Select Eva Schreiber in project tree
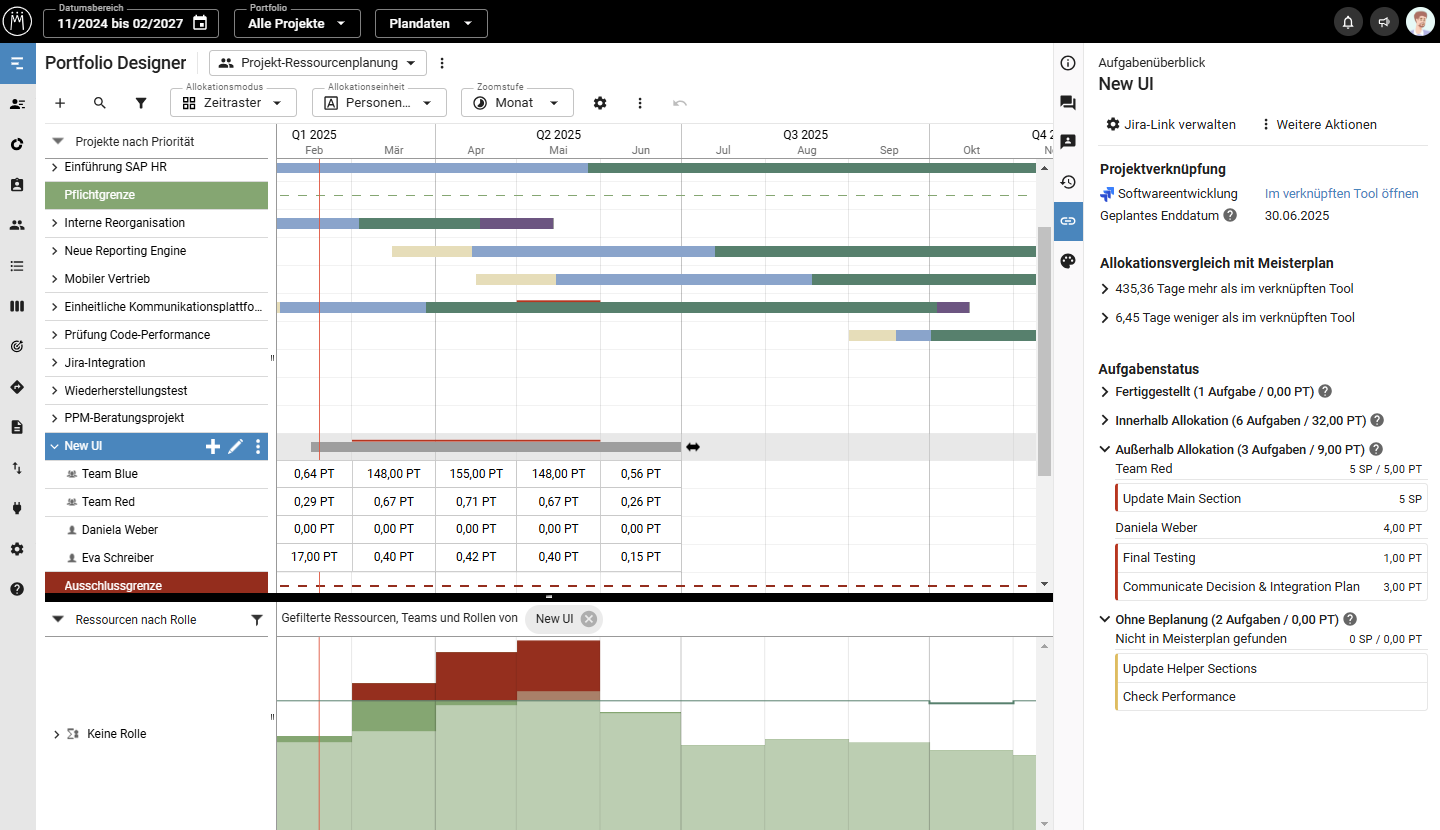The width and height of the screenshot is (1440, 830). pos(118,558)
